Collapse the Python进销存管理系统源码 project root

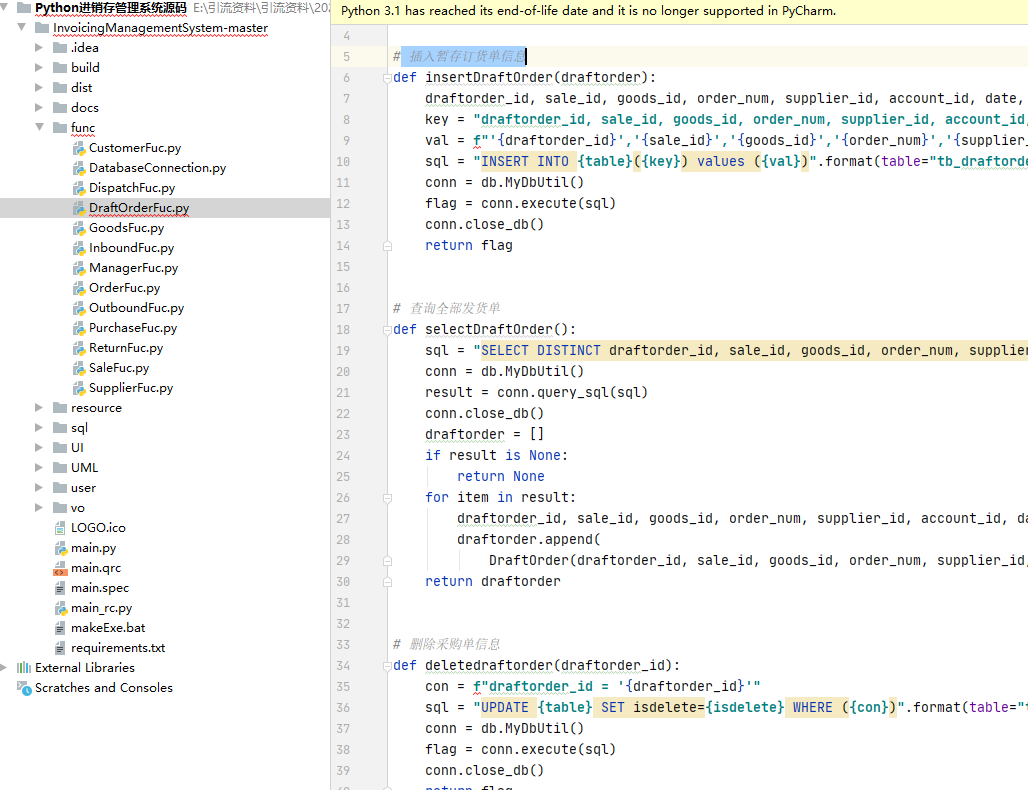click(x=4, y=7)
